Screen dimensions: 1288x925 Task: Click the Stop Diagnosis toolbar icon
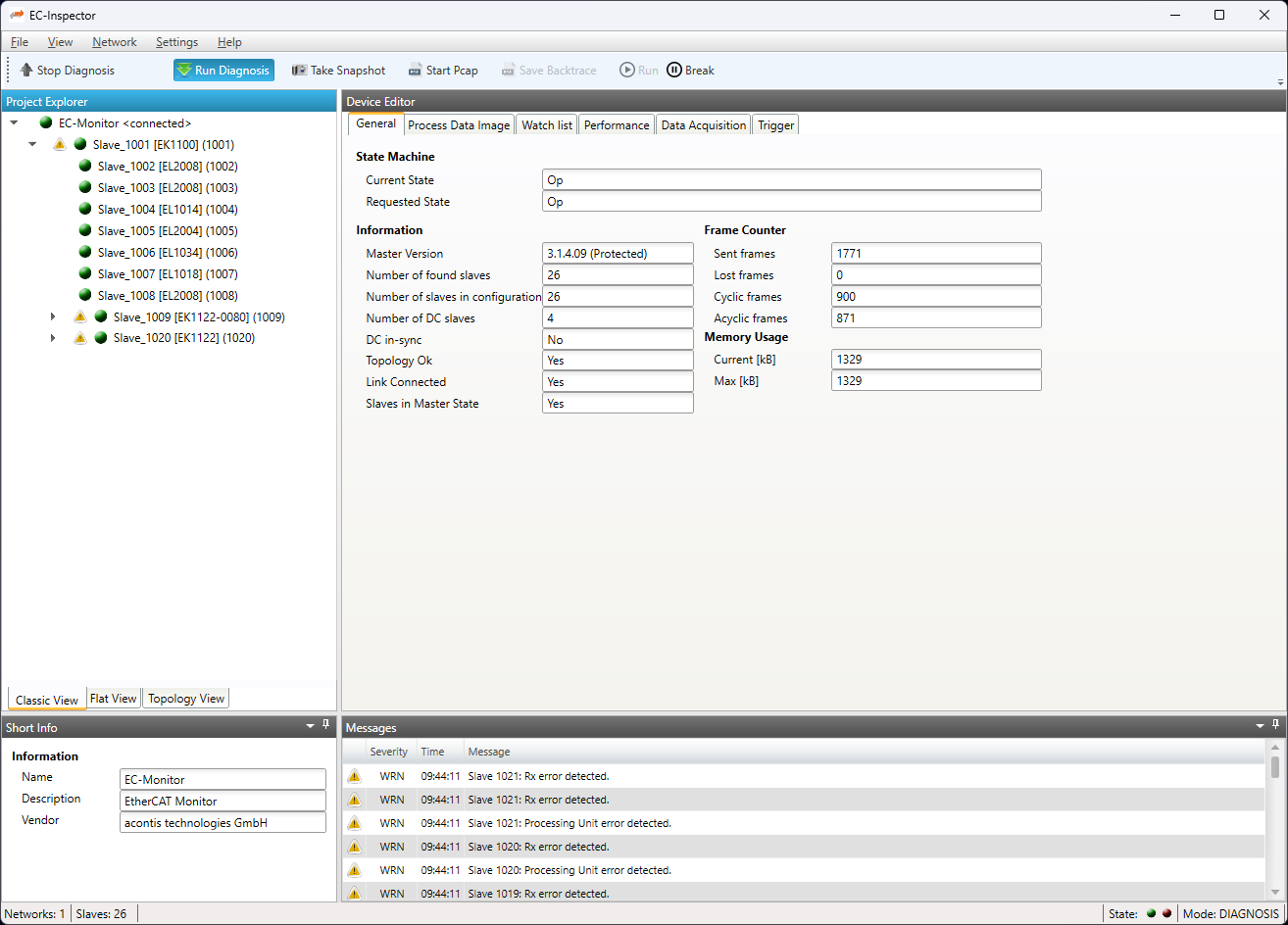click(x=26, y=71)
